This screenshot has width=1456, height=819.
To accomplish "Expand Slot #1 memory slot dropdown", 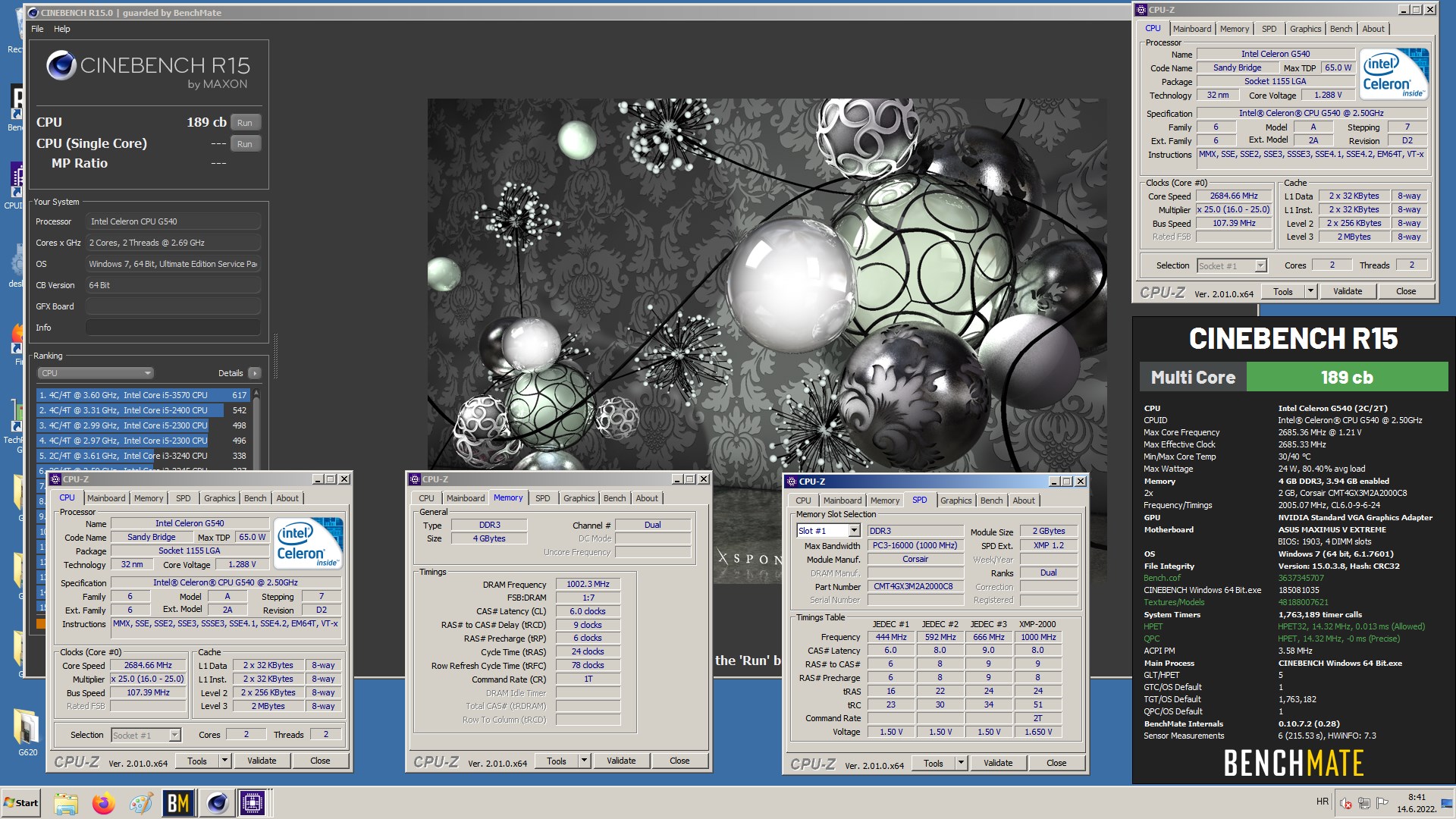I will click(x=854, y=531).
